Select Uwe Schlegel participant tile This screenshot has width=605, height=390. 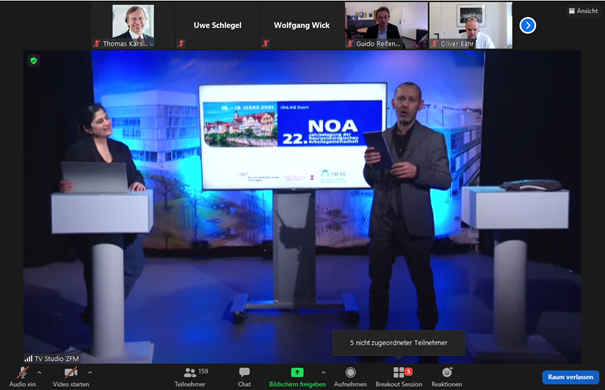[x=217, y=25]
